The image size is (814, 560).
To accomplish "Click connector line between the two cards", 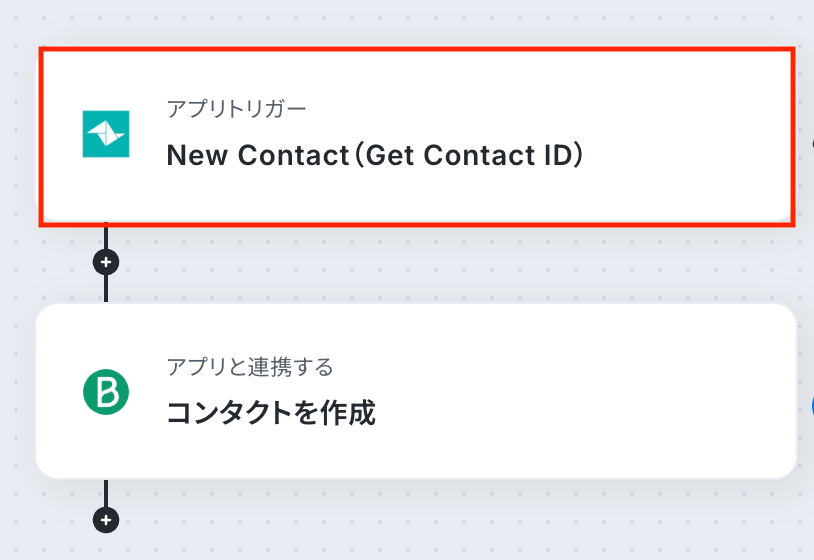I will tap(105, 288).
